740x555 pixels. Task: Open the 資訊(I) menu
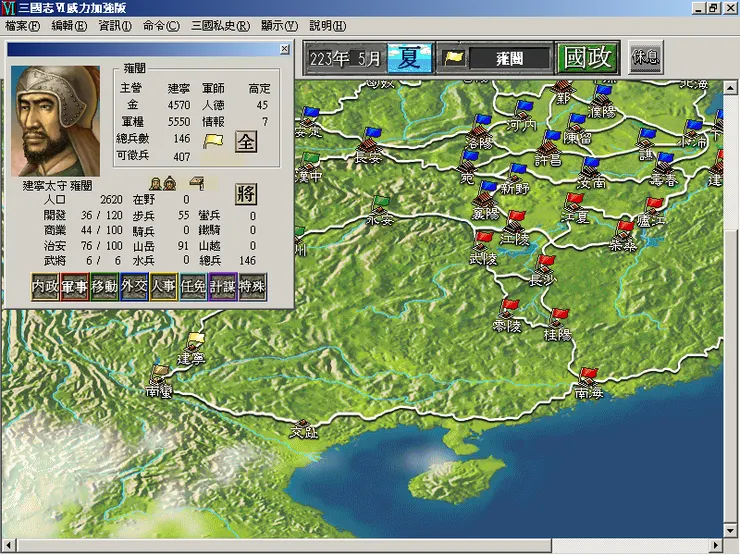[x=115, y=25]
